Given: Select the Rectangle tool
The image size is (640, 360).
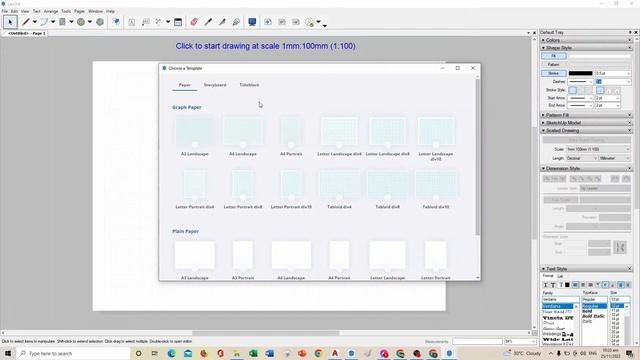Looking at the screenshot, I should (x=62, y=22).
